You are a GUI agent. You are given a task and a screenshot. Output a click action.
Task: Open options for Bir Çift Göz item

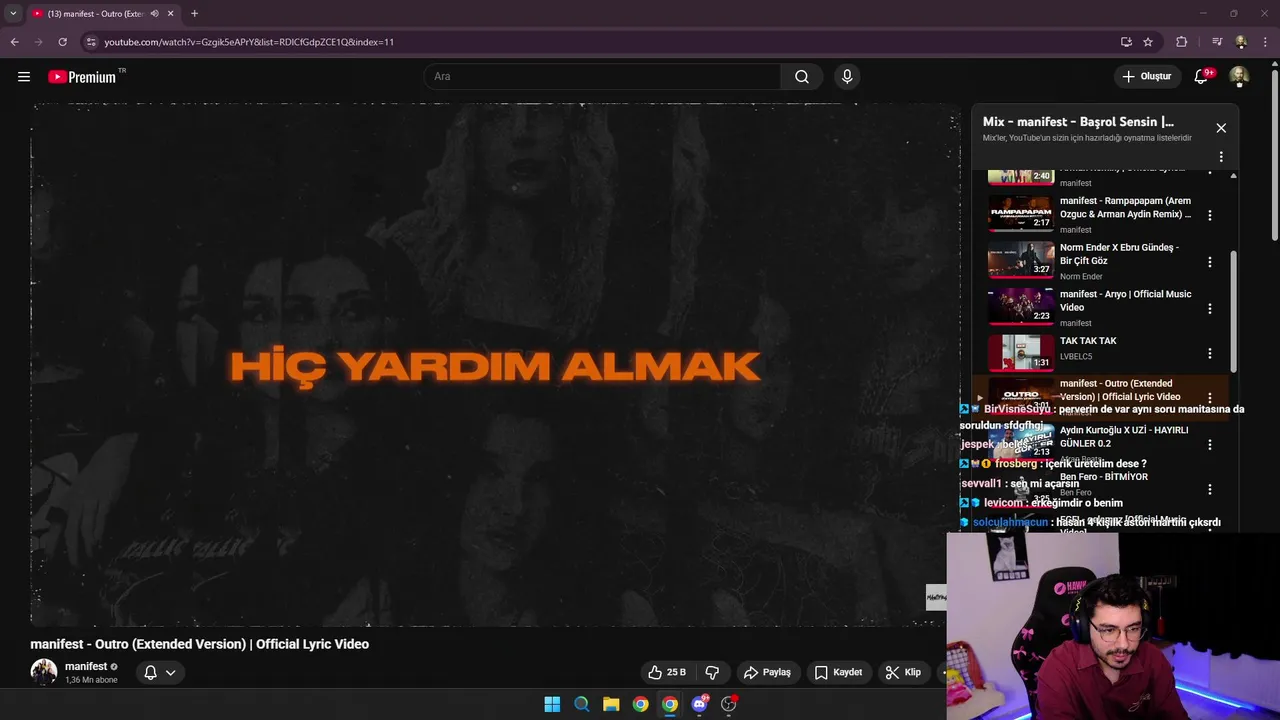click(x=1209, y=262)
